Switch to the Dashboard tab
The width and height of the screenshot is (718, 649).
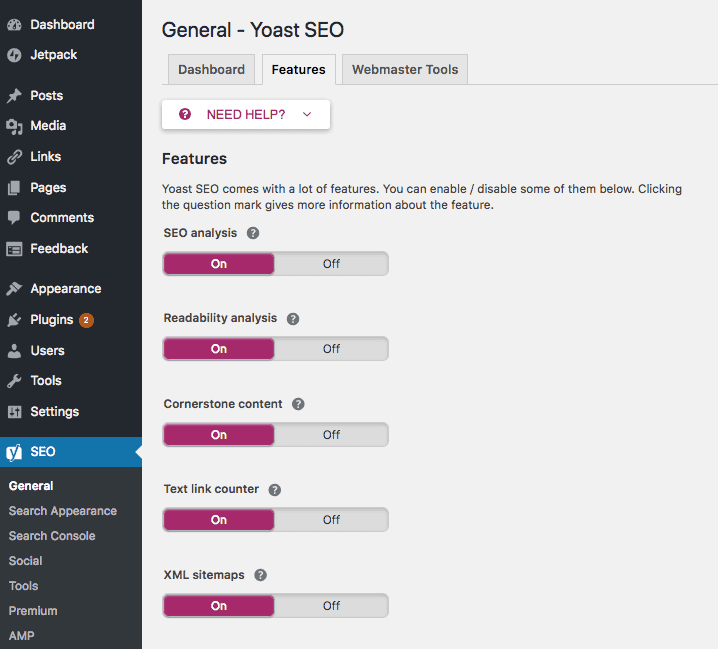pos(212,70)
